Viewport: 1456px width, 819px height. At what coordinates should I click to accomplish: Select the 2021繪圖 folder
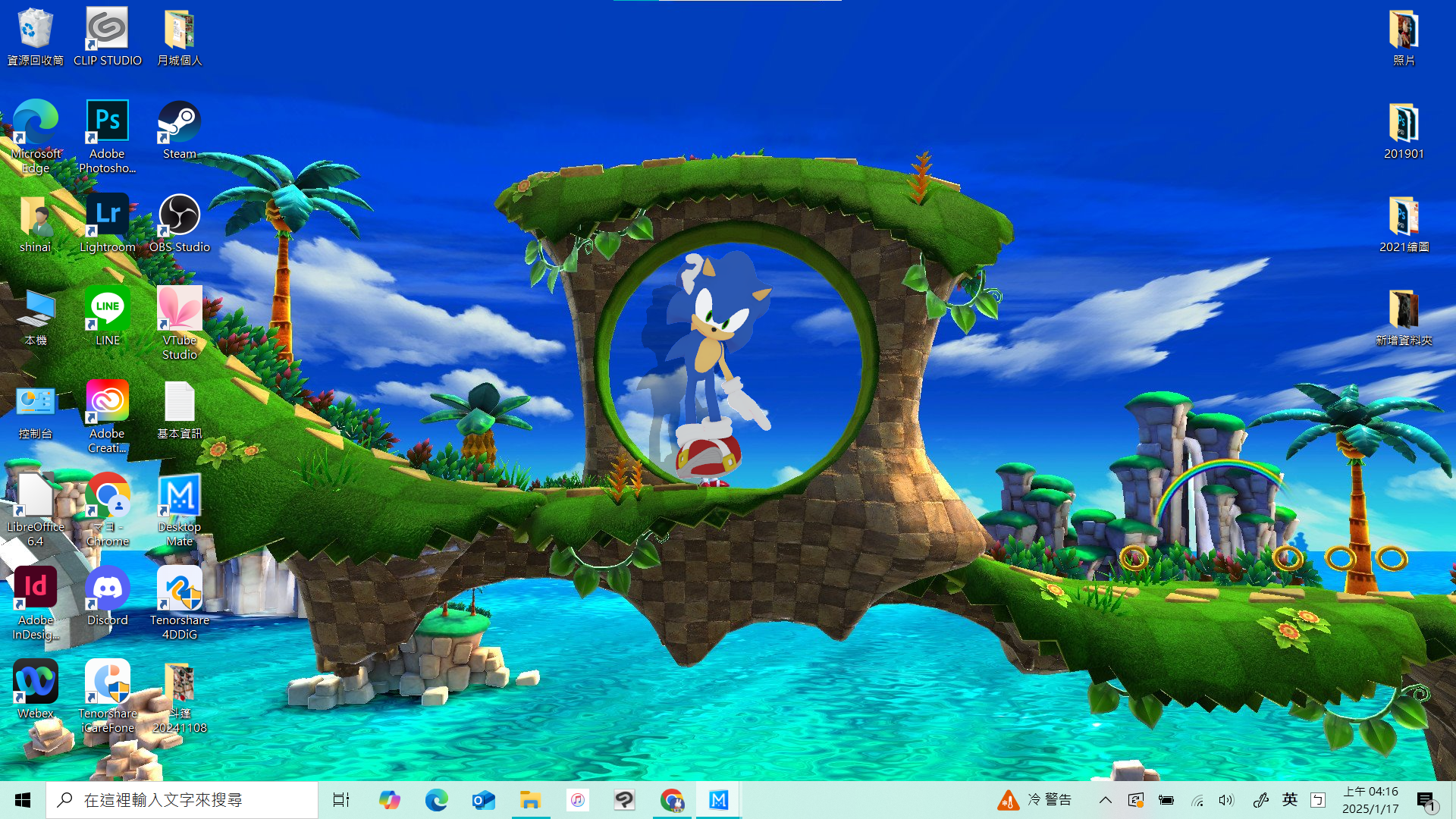[1404, 223]
